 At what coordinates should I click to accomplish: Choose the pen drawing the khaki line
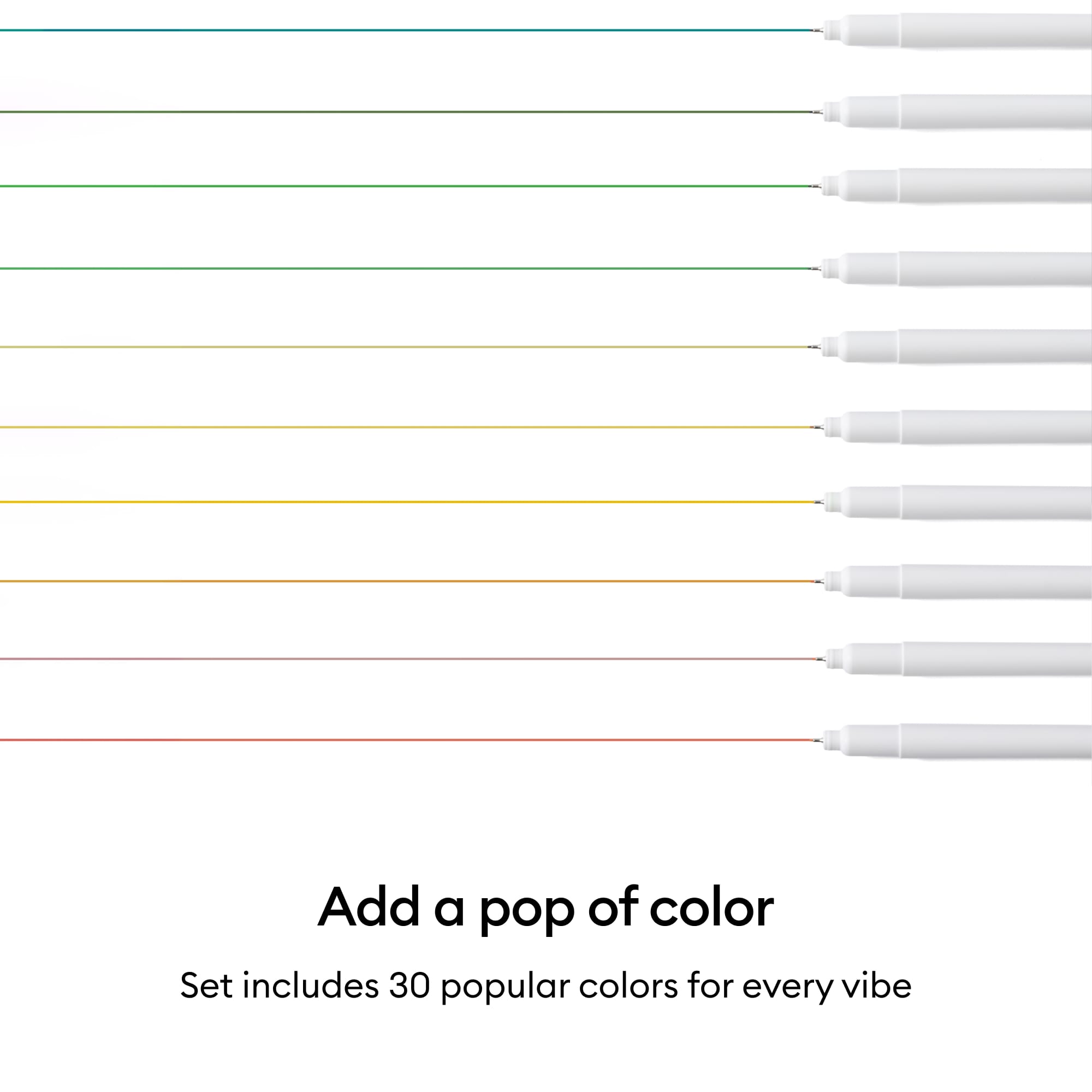pyautogui.click(x=961, y=347)
